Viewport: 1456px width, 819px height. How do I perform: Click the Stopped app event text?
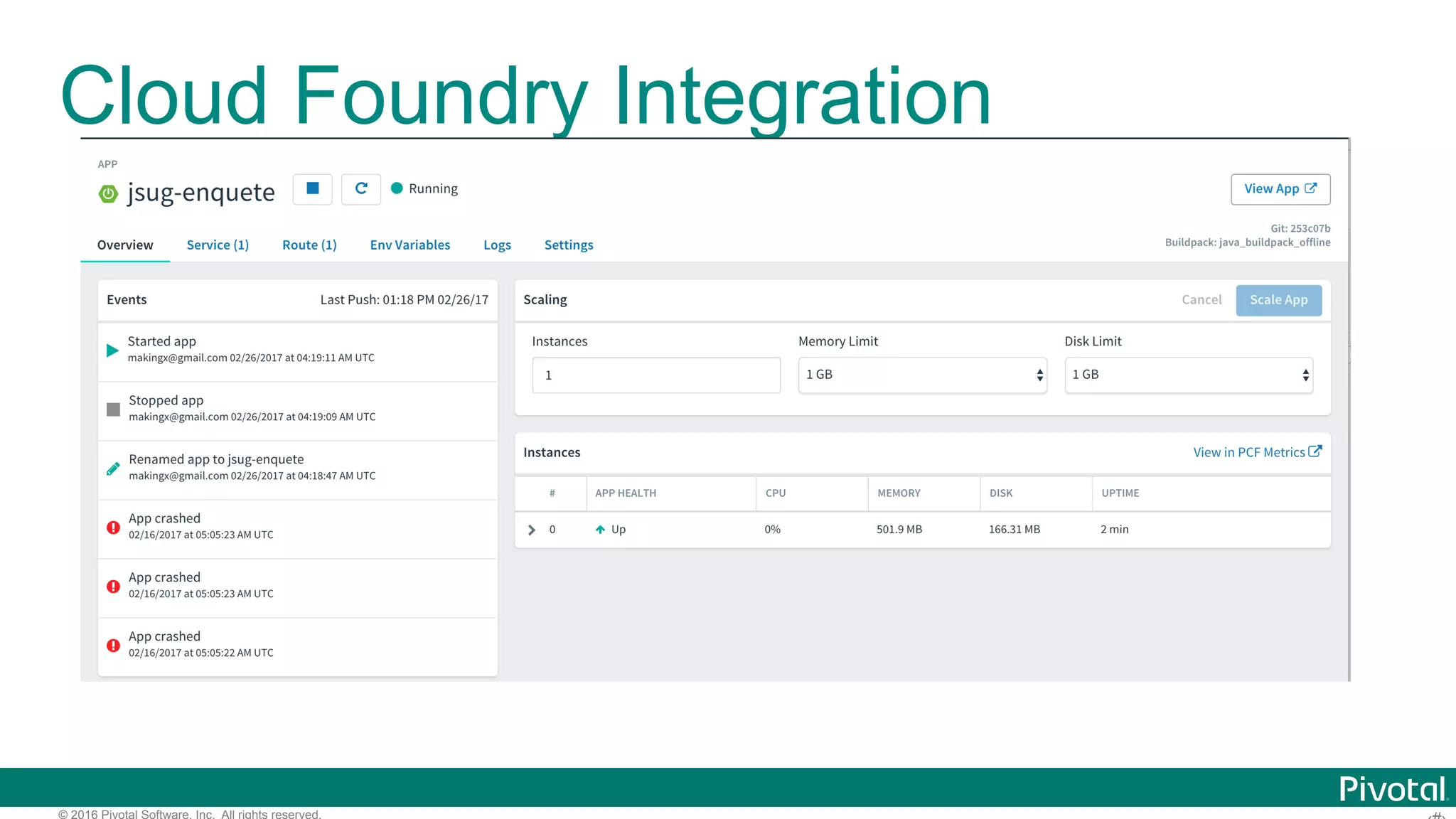(x=166, y=400)
